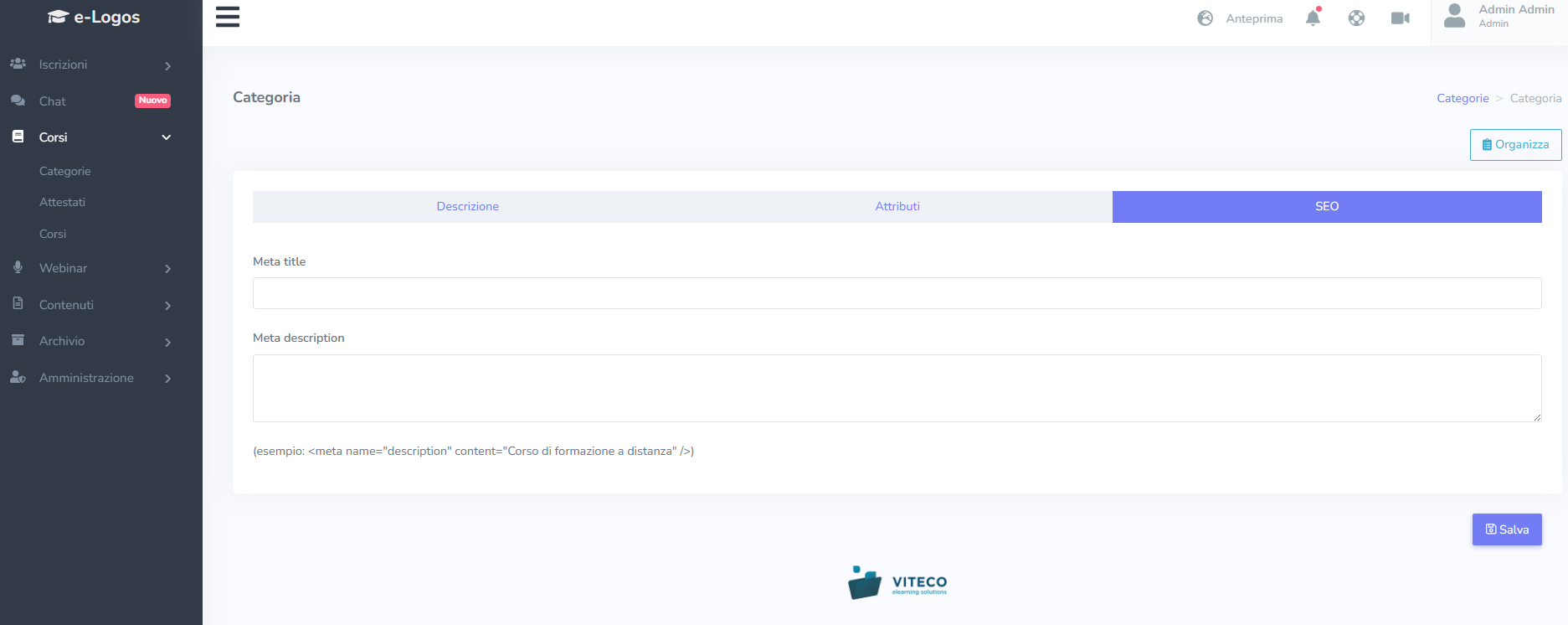Image resolution: width=1568 pixels, height=625 pixels.
Task: Open the notifications bell
Action: tap(1313, 18)
